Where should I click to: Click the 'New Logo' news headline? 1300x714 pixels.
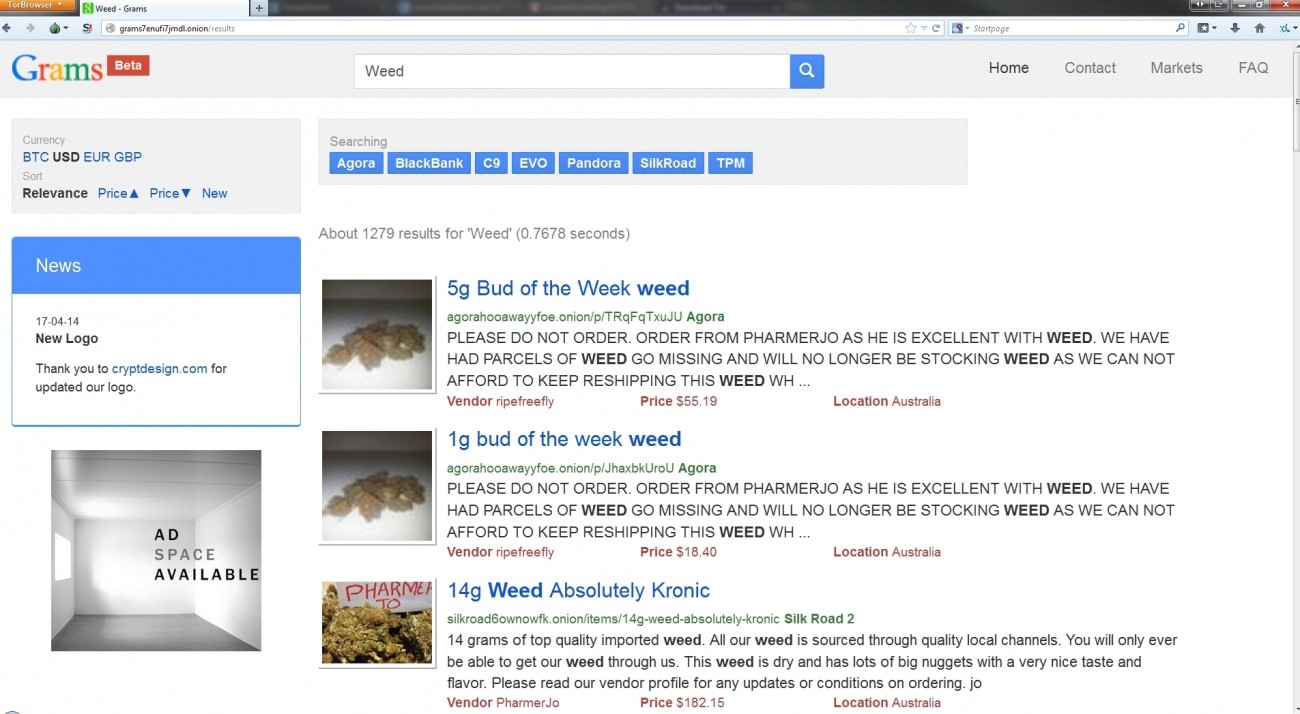[67, 339]
